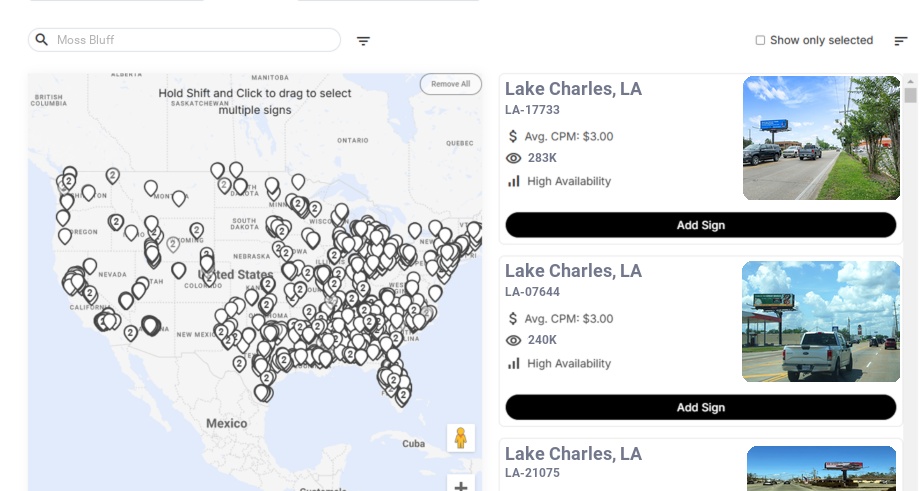920x491 pixels.
Task: Enable Show only selected checkbox
Action: click(760, 41)
